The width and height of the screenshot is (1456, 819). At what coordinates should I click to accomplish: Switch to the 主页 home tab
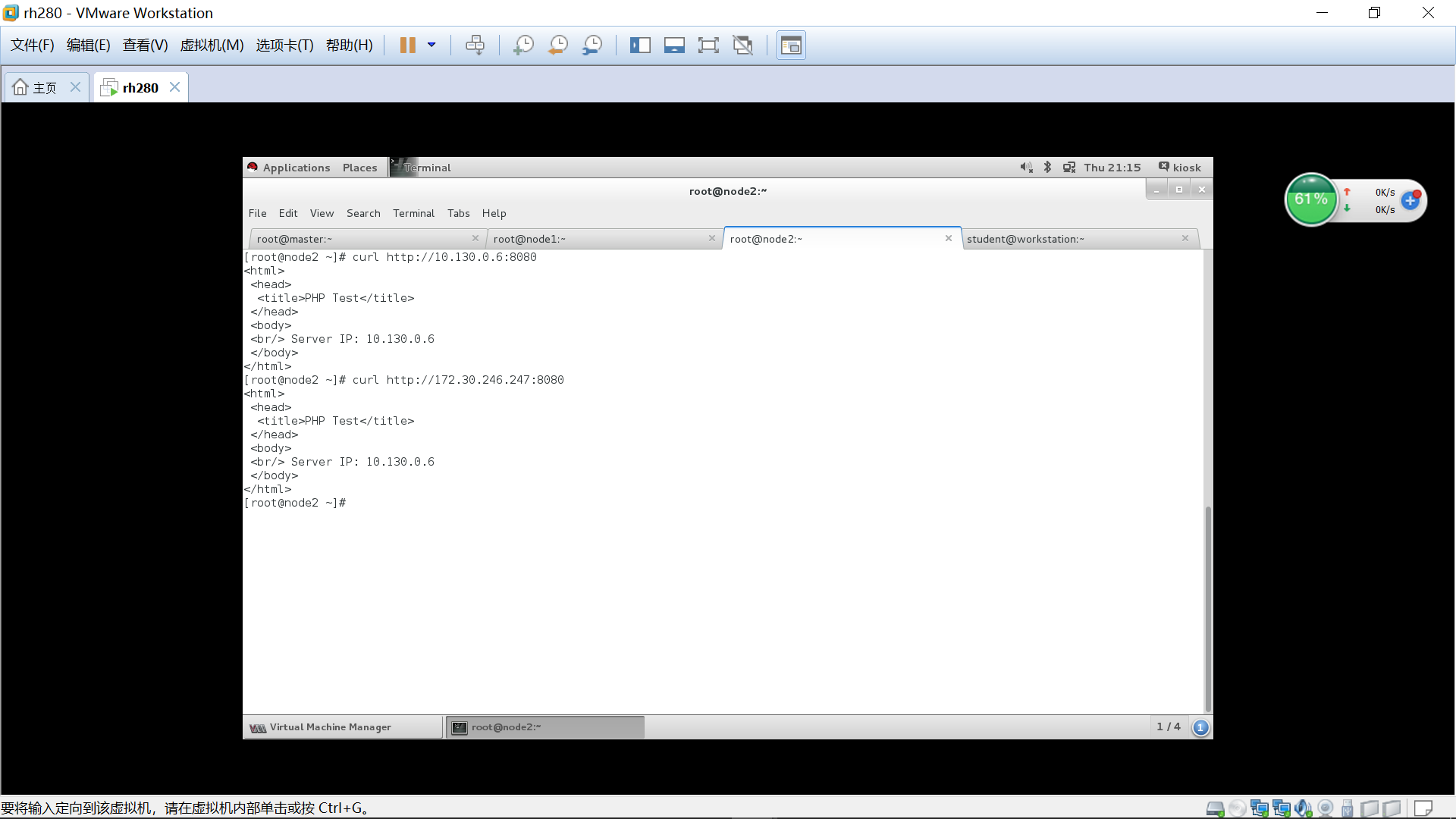pyautogui.click(x=44, y=88)
